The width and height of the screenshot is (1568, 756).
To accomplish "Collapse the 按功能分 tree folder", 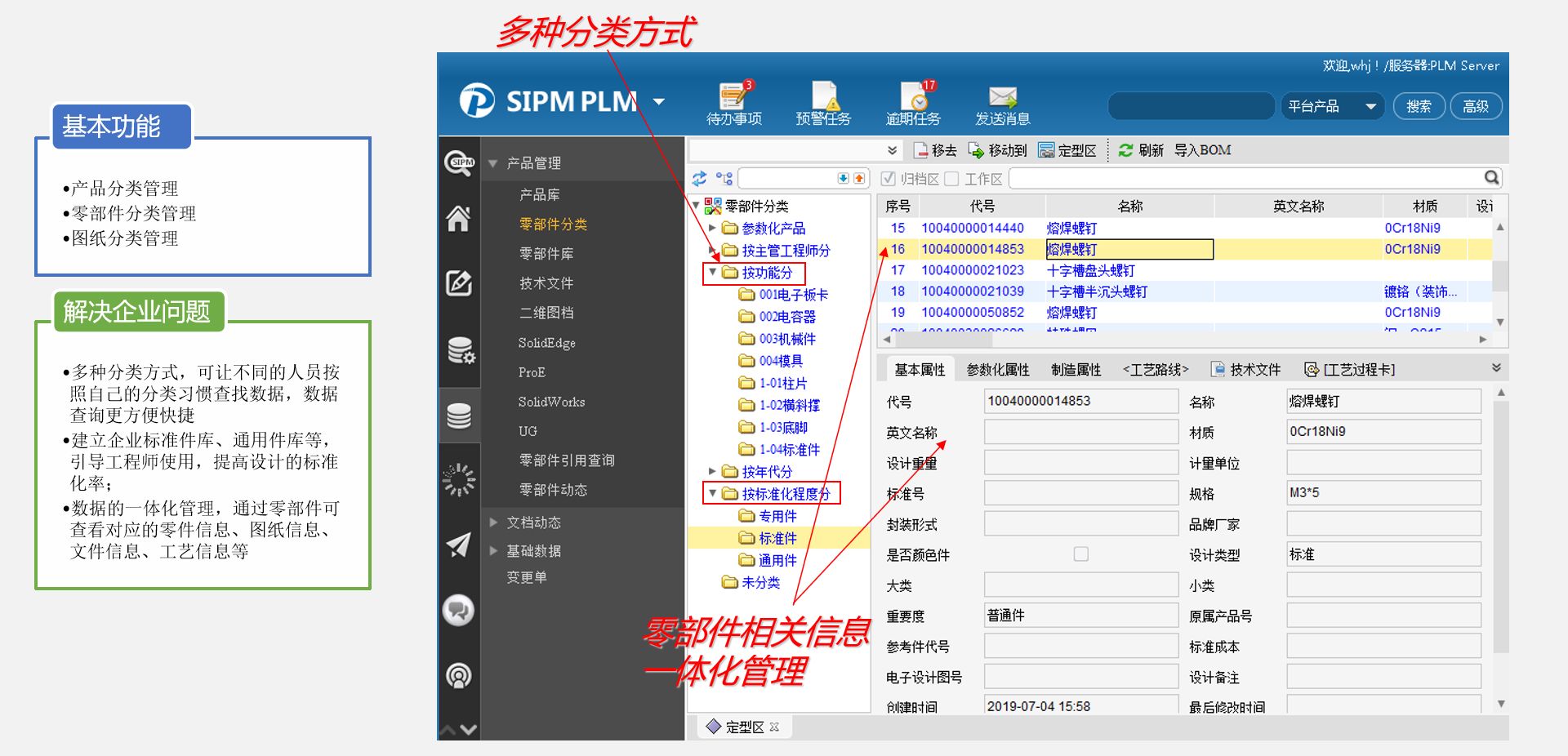I will coord(712,272).
